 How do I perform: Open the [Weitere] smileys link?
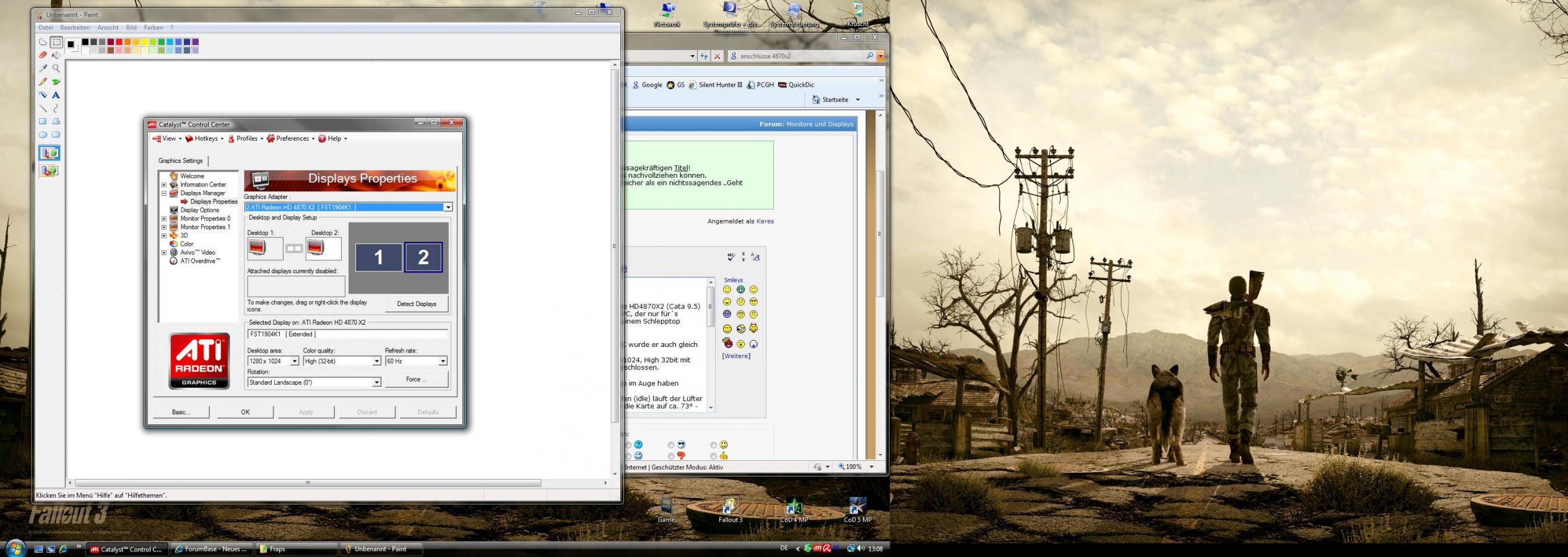(x=736, y=356)
